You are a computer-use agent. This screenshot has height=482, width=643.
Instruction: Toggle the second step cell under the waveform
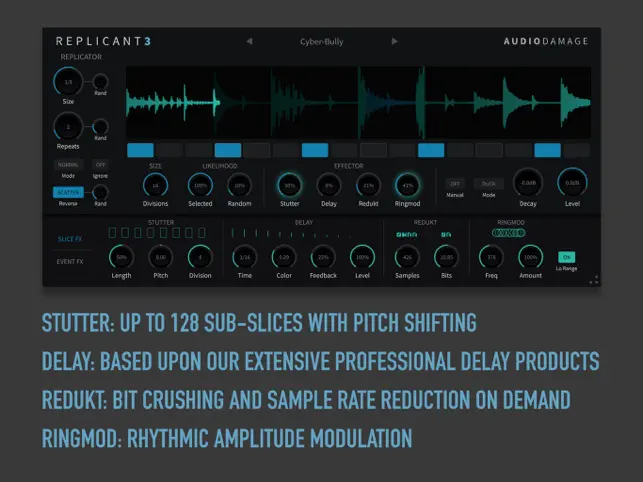169,150
